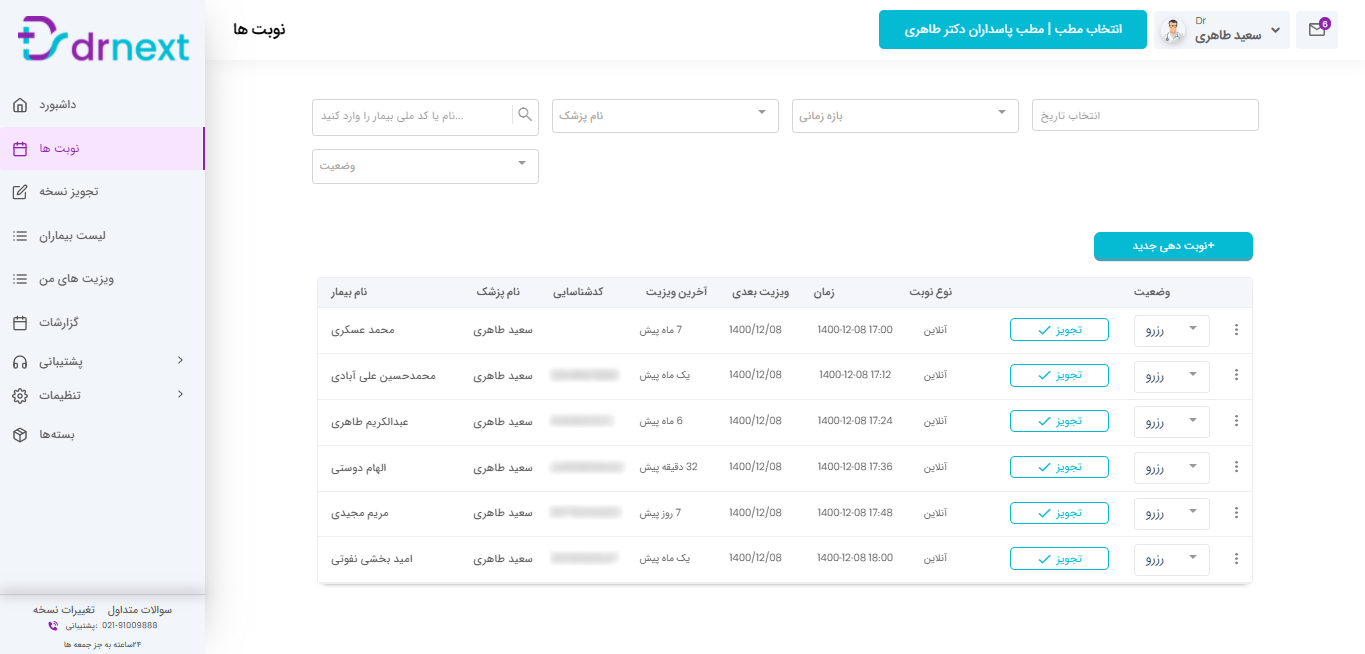
Task: Click the نوبت ها calendar icon
Action: 20,149
